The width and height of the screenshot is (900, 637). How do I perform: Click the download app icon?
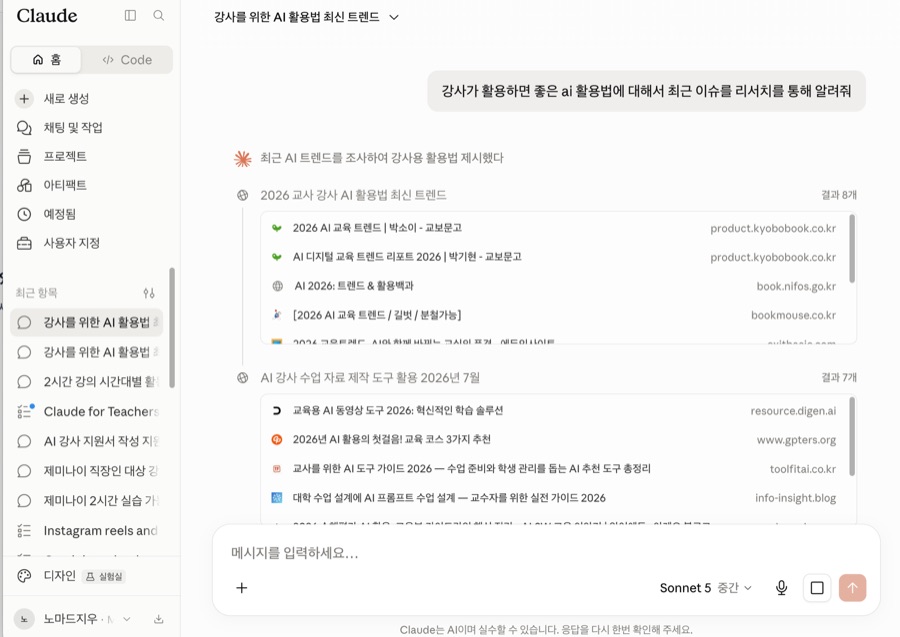158,619
